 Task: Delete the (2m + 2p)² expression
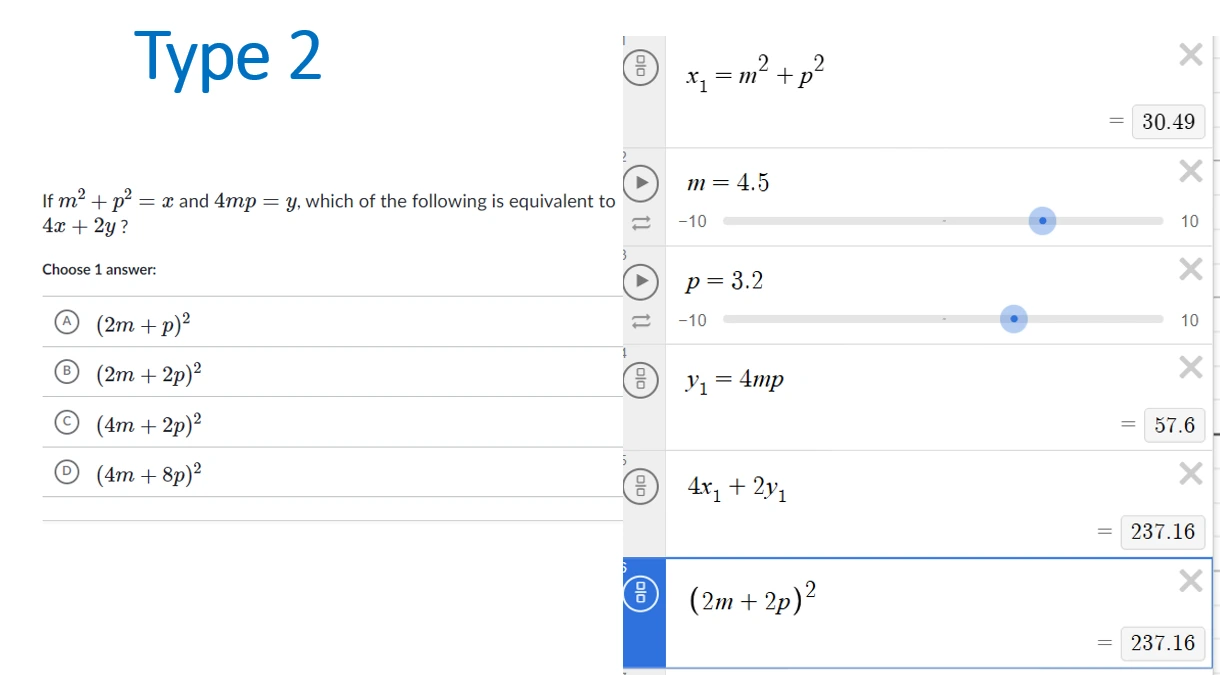click(x=1190, y=581)
